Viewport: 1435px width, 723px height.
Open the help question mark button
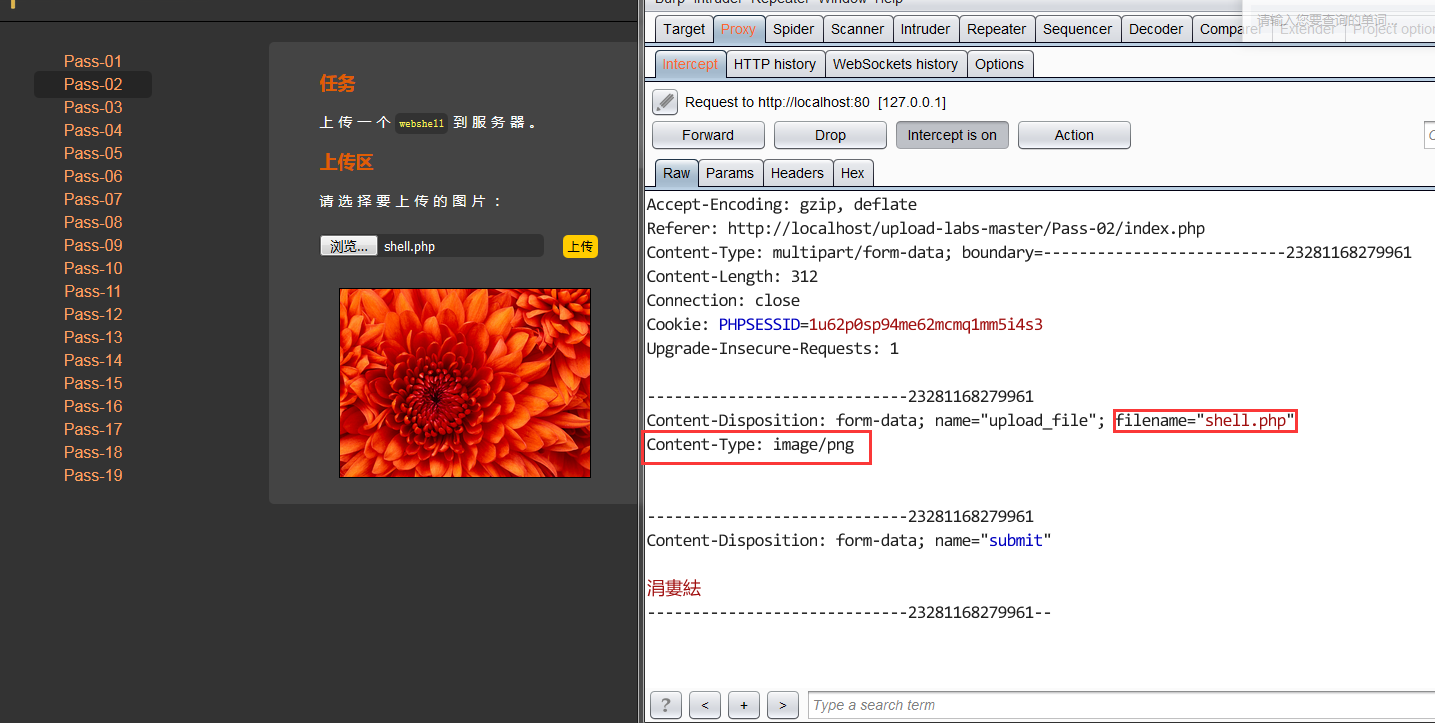(x=666, y=705)
